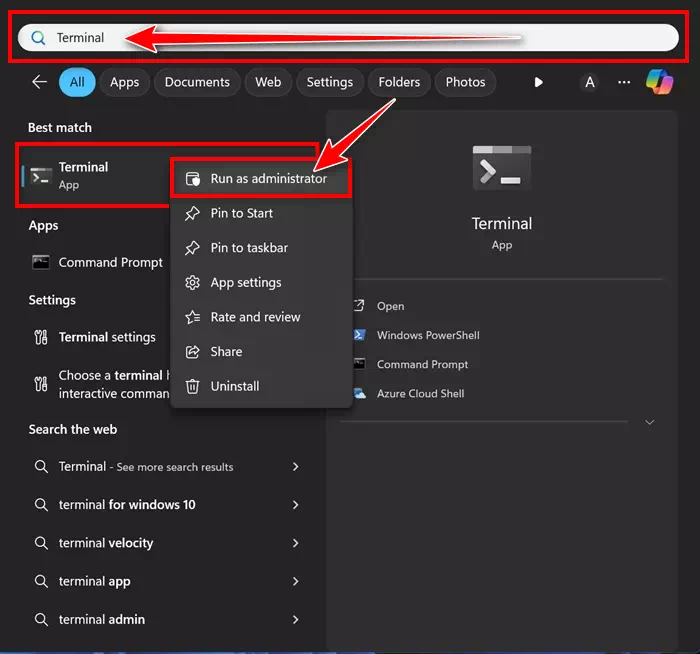Click the star icon beside Rate and review
700x654 pixels.
pos(192,317)
